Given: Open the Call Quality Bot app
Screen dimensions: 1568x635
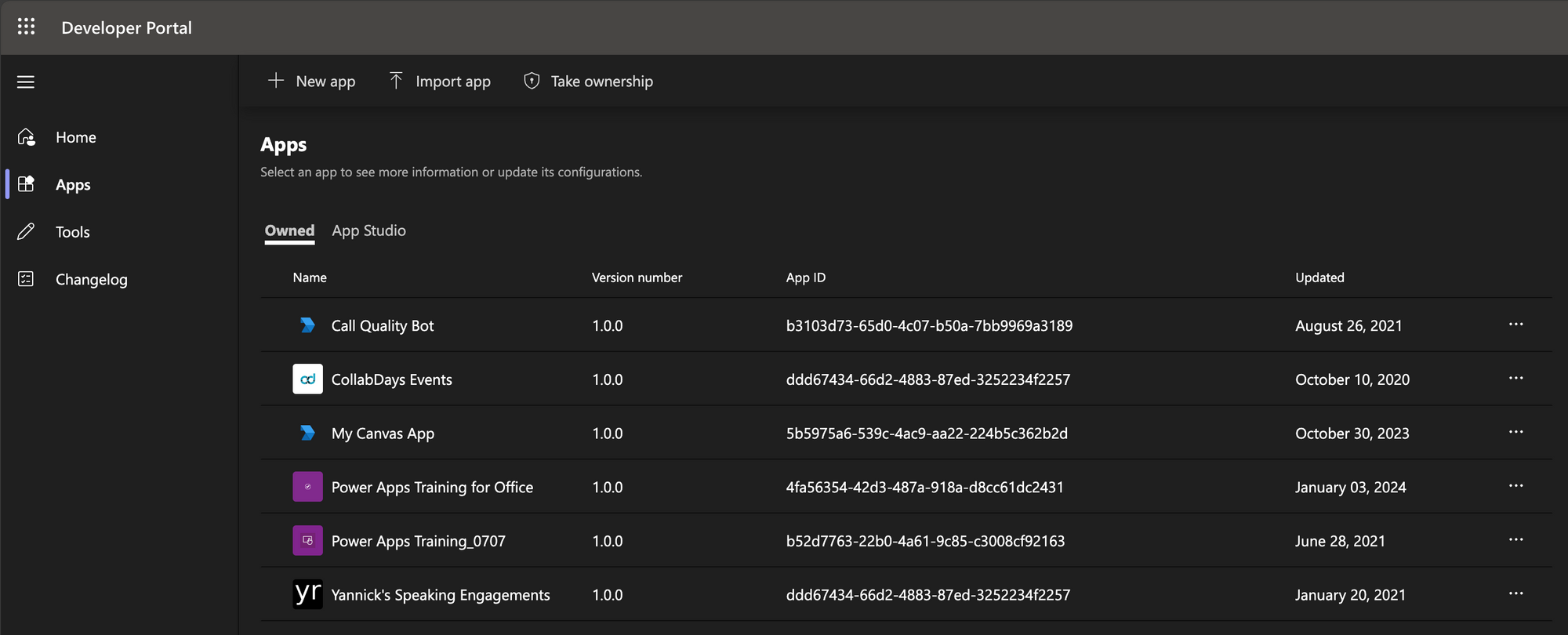Looking at the screenshot, I should click(383, 325).
